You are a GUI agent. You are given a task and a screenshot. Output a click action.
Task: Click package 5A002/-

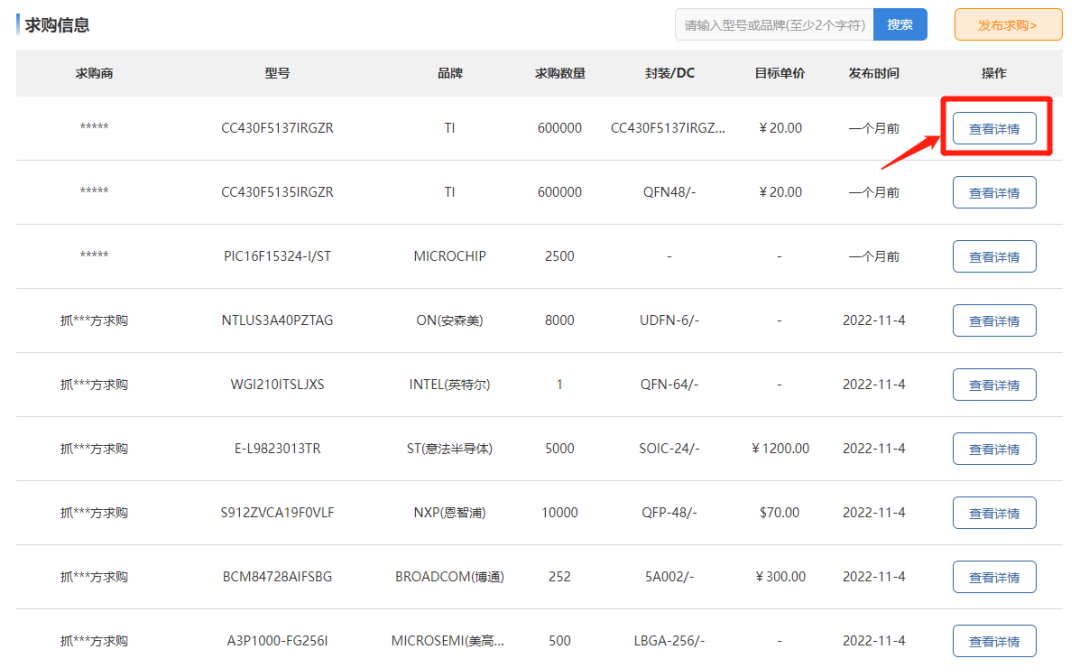[x=669, y=576]
